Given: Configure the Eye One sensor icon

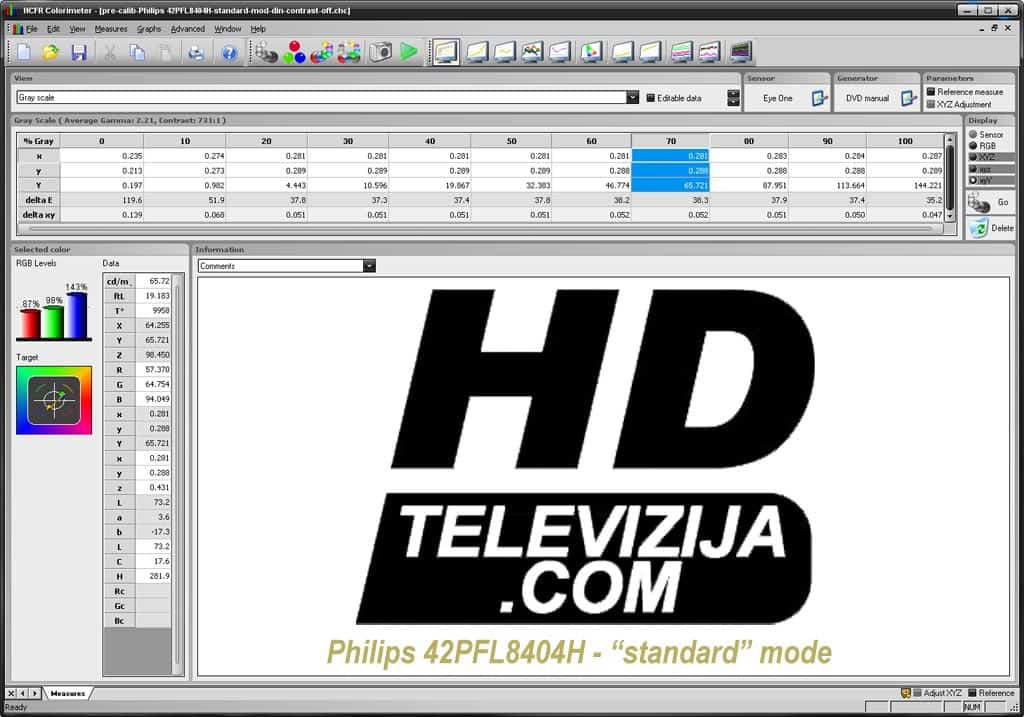Looking at the screenshot, I should [819, 99].
